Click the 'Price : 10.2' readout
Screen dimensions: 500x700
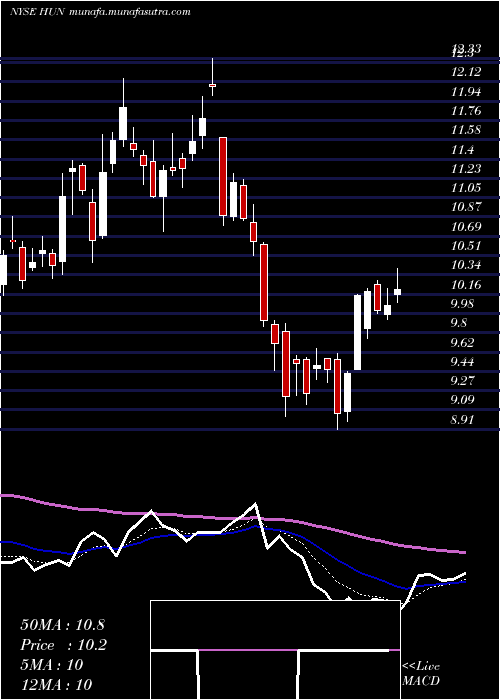[x=63, y=645]
